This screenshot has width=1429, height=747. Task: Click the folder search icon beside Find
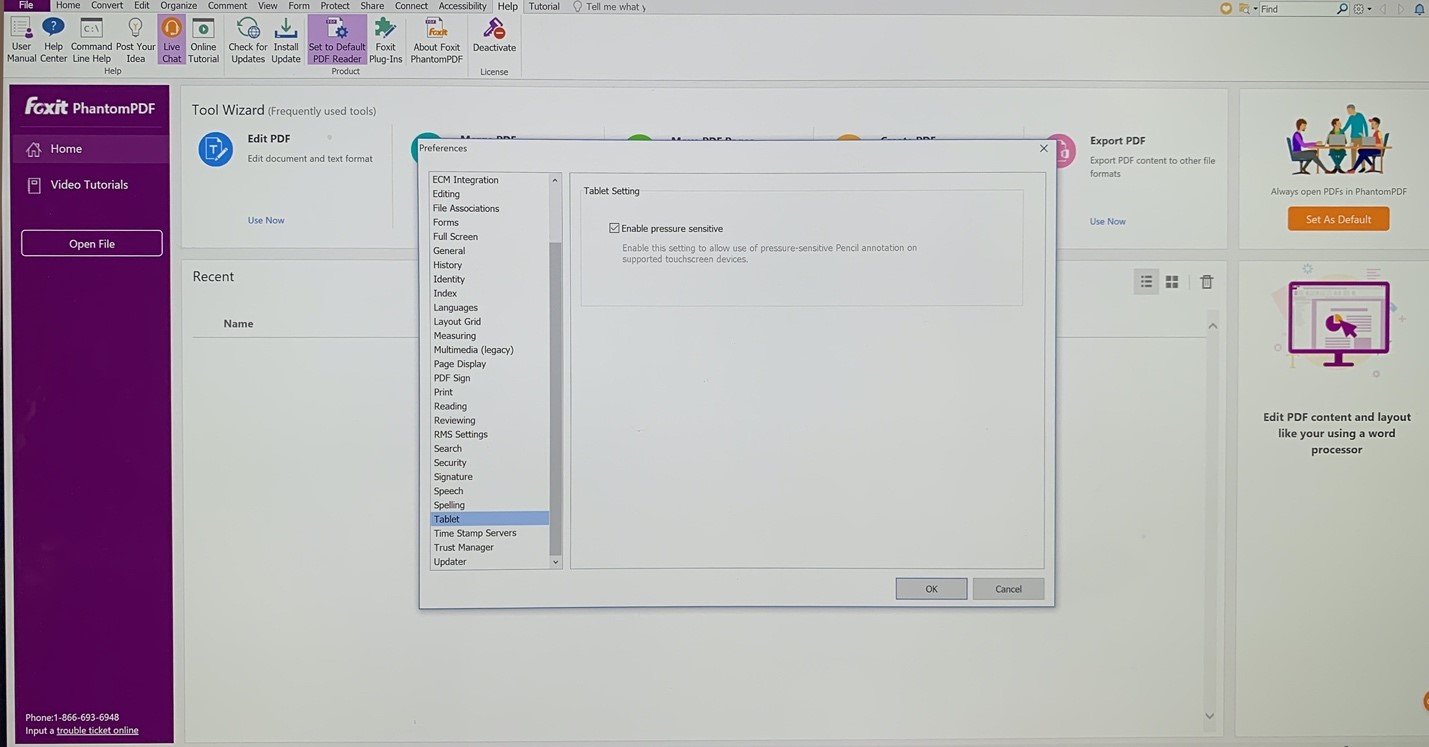point(1244,8)
